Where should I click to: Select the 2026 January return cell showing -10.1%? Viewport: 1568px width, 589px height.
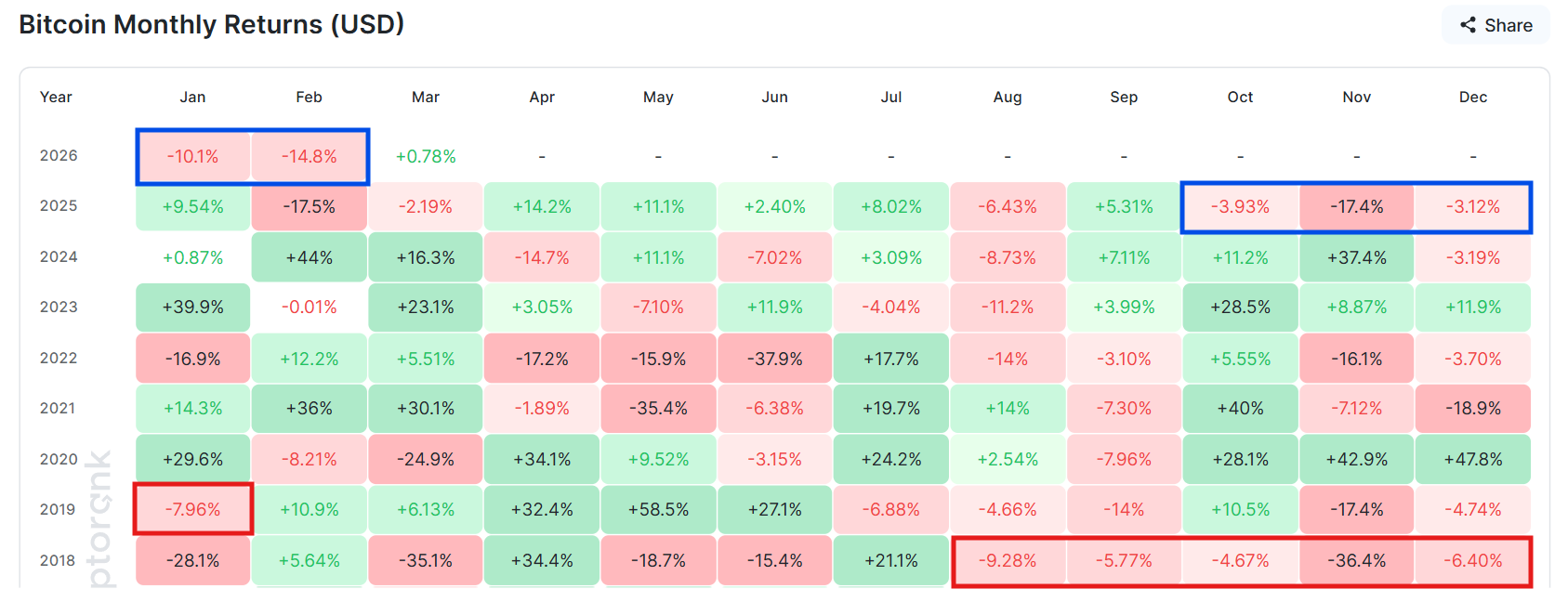point(192,156)
